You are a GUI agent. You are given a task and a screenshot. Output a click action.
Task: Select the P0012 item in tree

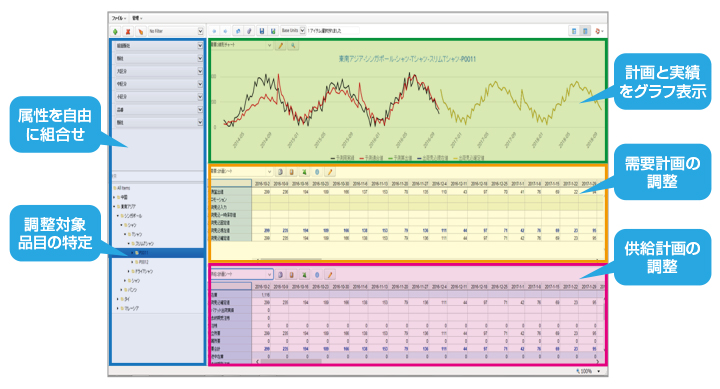[x=144, y=262]
